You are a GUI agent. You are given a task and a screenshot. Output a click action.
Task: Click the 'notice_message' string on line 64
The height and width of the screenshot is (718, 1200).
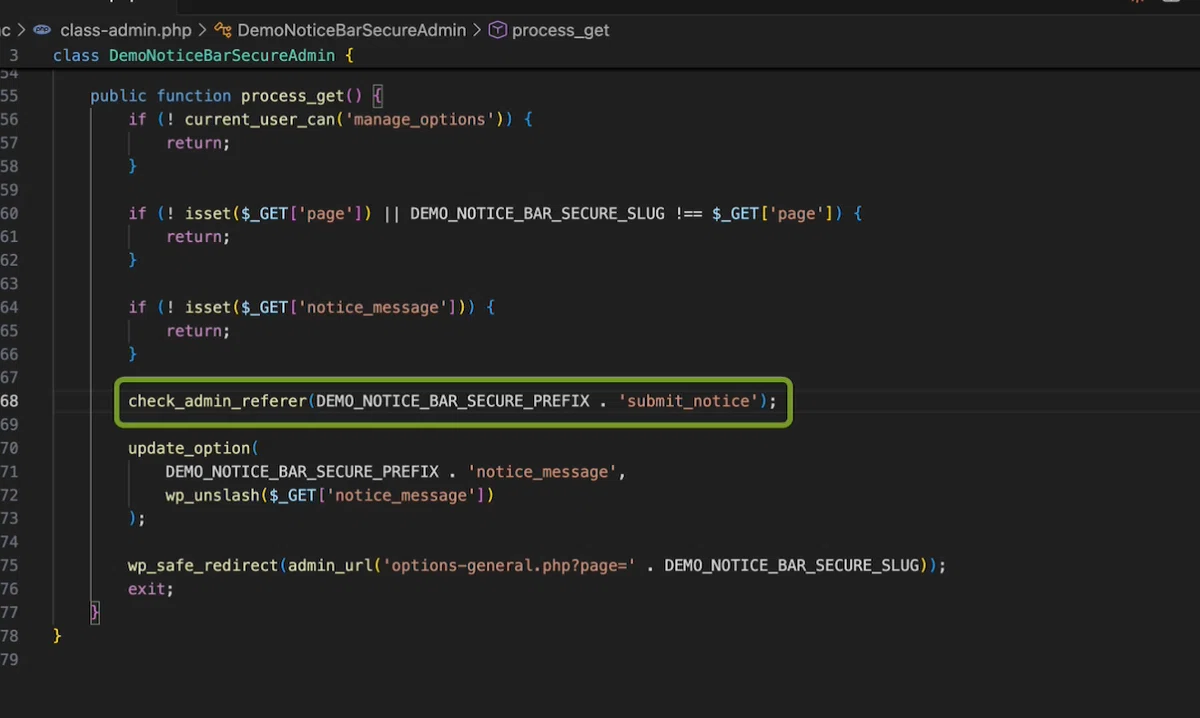pyautogui.click(x=373, y=308)
